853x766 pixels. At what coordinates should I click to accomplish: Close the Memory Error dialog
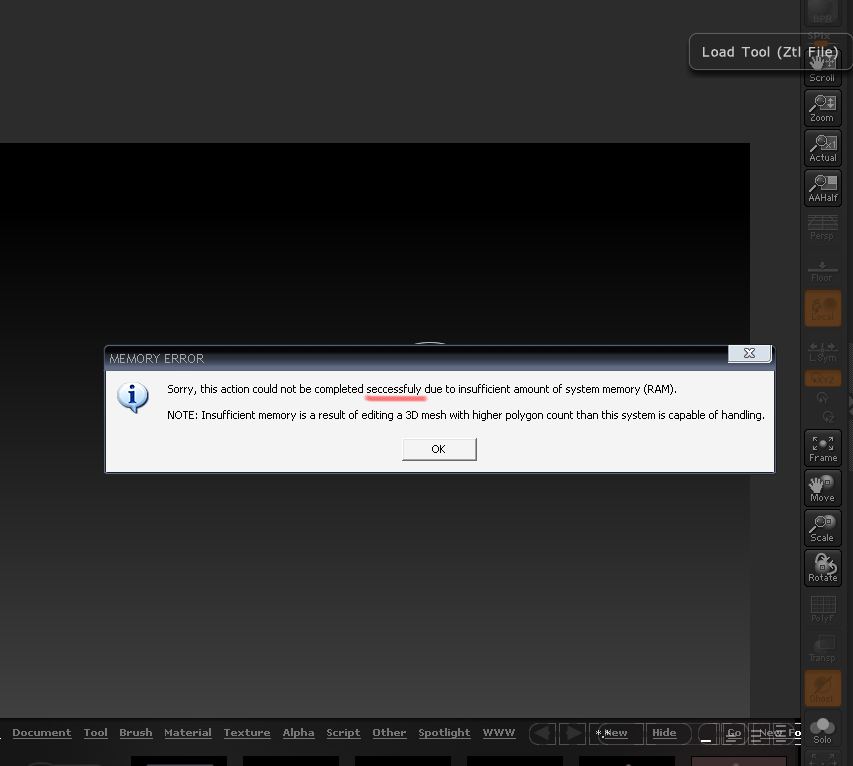pyautogui.click(x=750, y=353)
